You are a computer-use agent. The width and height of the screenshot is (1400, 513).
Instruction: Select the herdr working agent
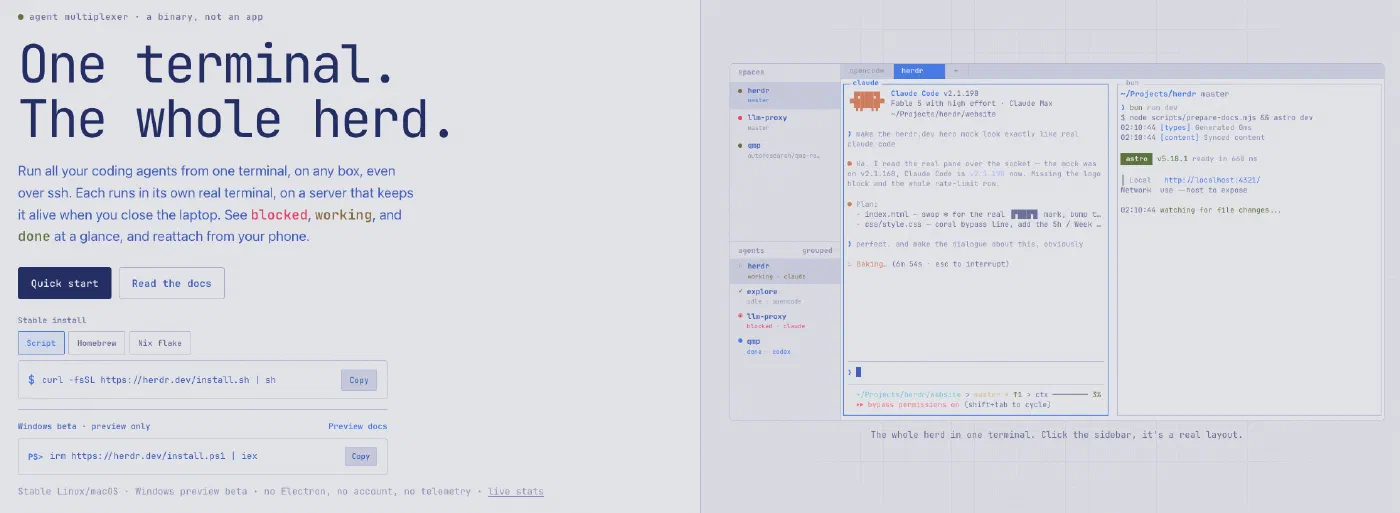pyautogui.click(x=785, y=271)
